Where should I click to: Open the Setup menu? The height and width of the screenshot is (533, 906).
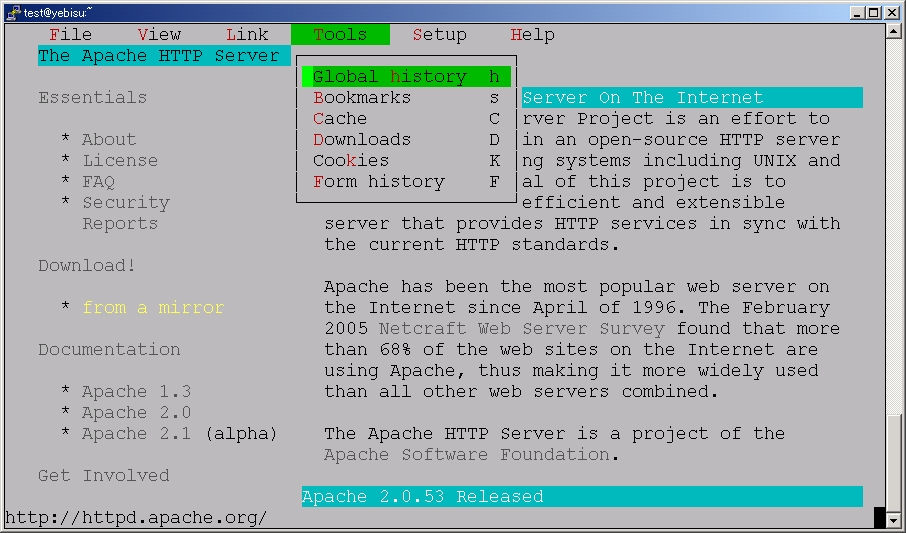pos(440,35)
